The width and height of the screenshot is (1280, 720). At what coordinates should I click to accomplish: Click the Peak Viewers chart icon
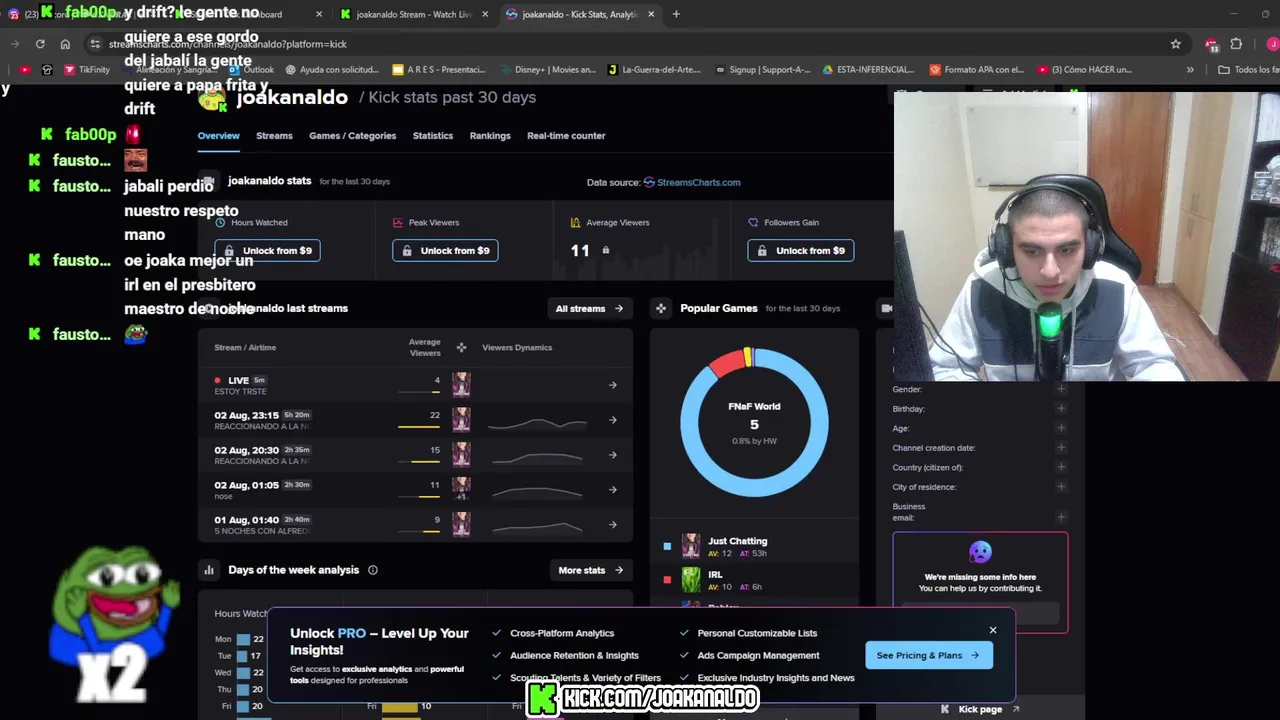point(398,222)
